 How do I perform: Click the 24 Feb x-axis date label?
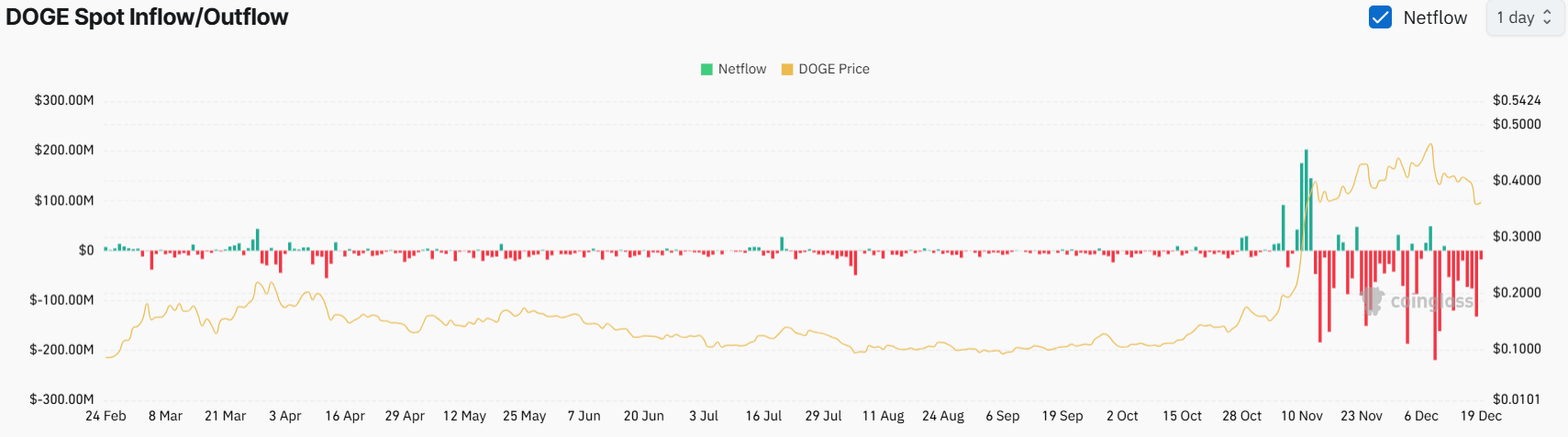point(106,416)
